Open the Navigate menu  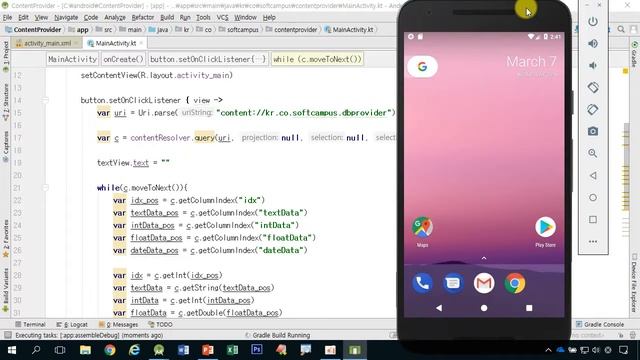[x=66, y=18]
